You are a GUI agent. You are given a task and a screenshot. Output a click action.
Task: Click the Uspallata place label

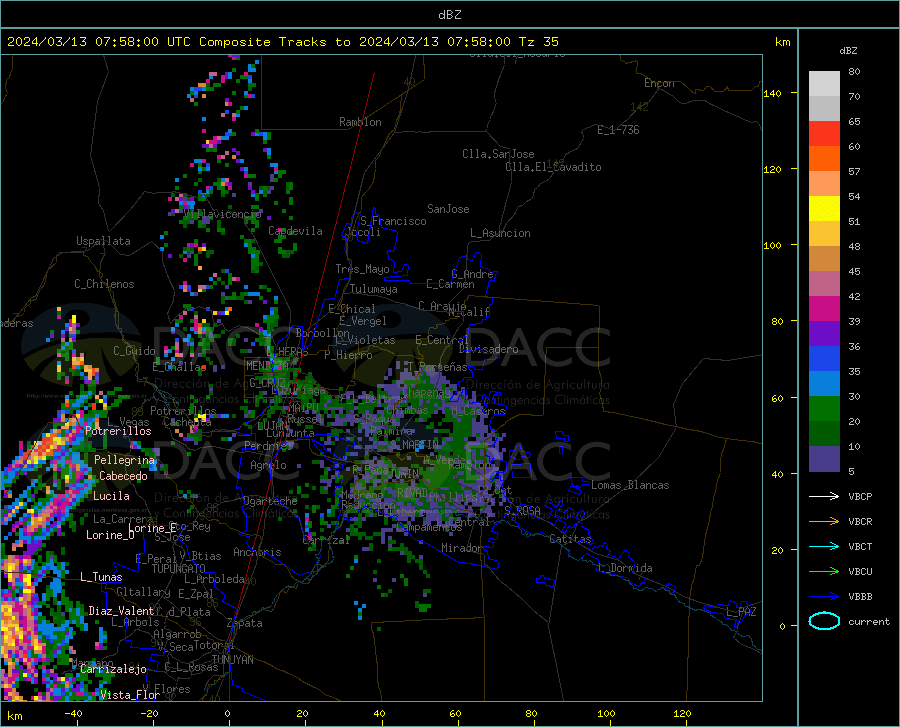pyautogui.click(x=103, y=241)
